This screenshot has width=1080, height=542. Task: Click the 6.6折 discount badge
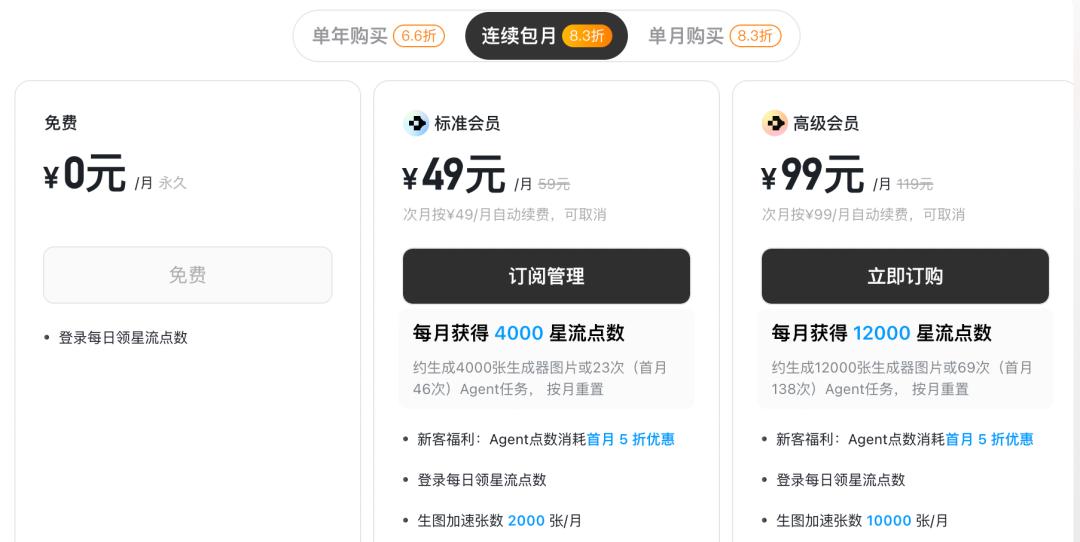[419, 36]
